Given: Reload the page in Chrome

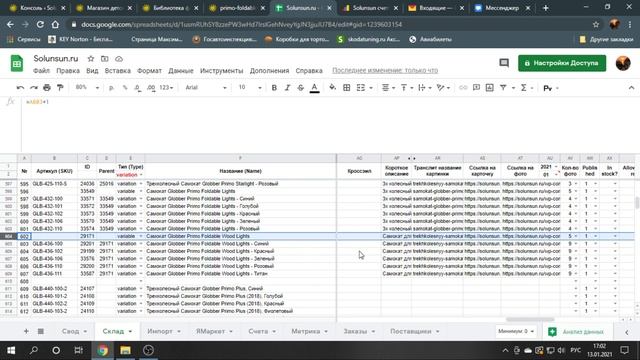Looking at the screenshot, I should [x=40, y=24].
